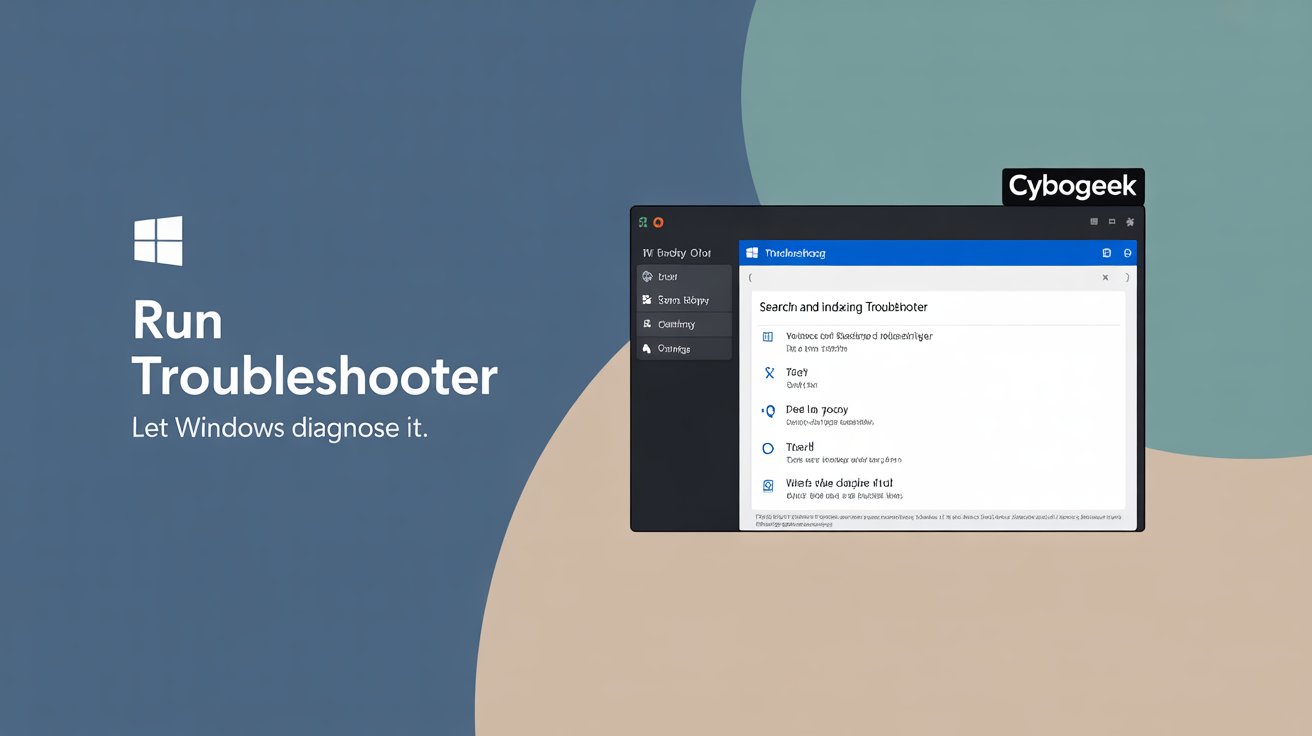
Task: Click the round icon at the blue header's right end
Action: coord(1127,253)
